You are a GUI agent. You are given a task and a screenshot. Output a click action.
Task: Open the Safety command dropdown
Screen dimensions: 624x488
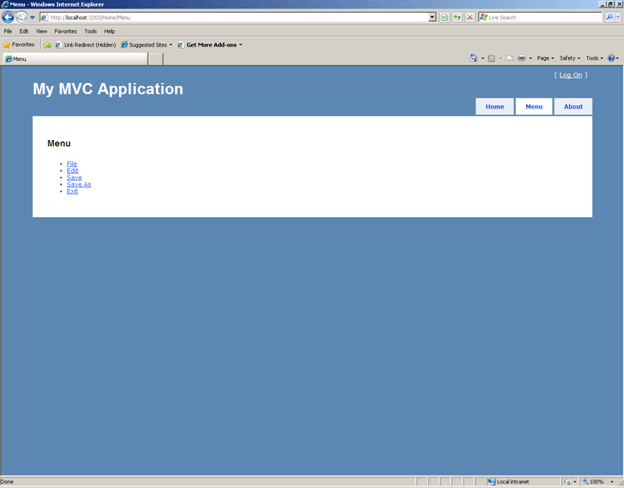[569, 58]
